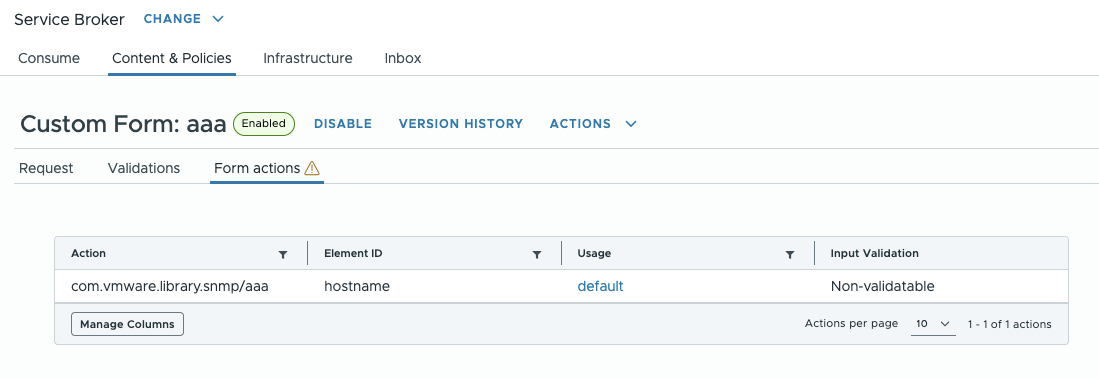Click the DISABLE button
1099x379 pixels.
coord(343,124)
